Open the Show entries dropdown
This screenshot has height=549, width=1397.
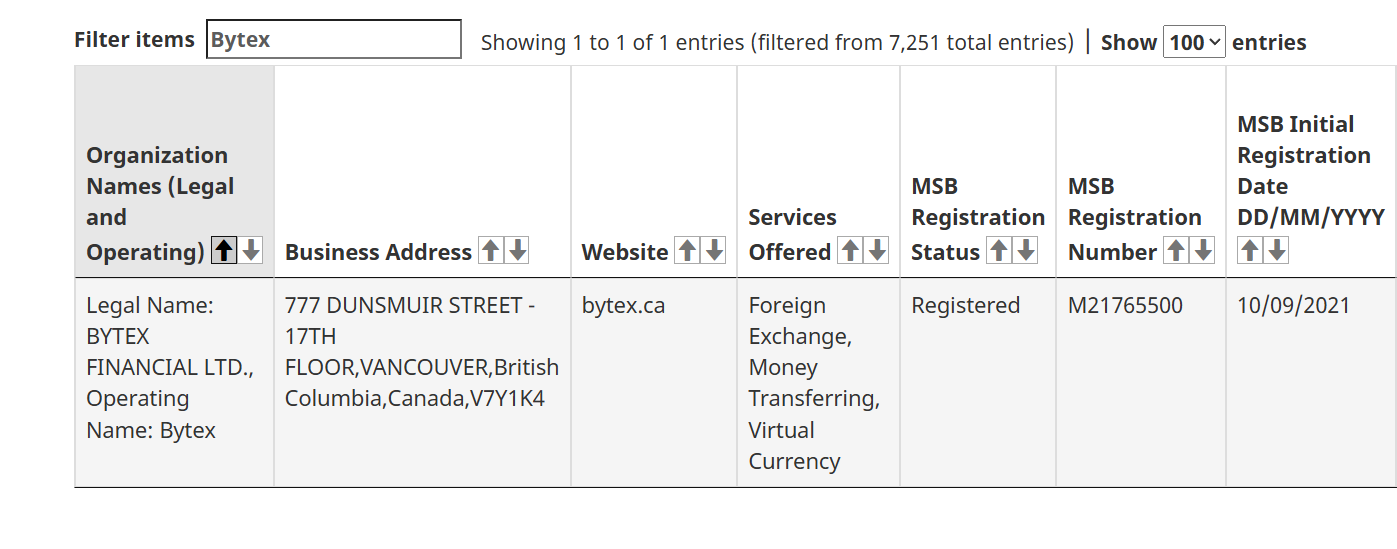1194,42
